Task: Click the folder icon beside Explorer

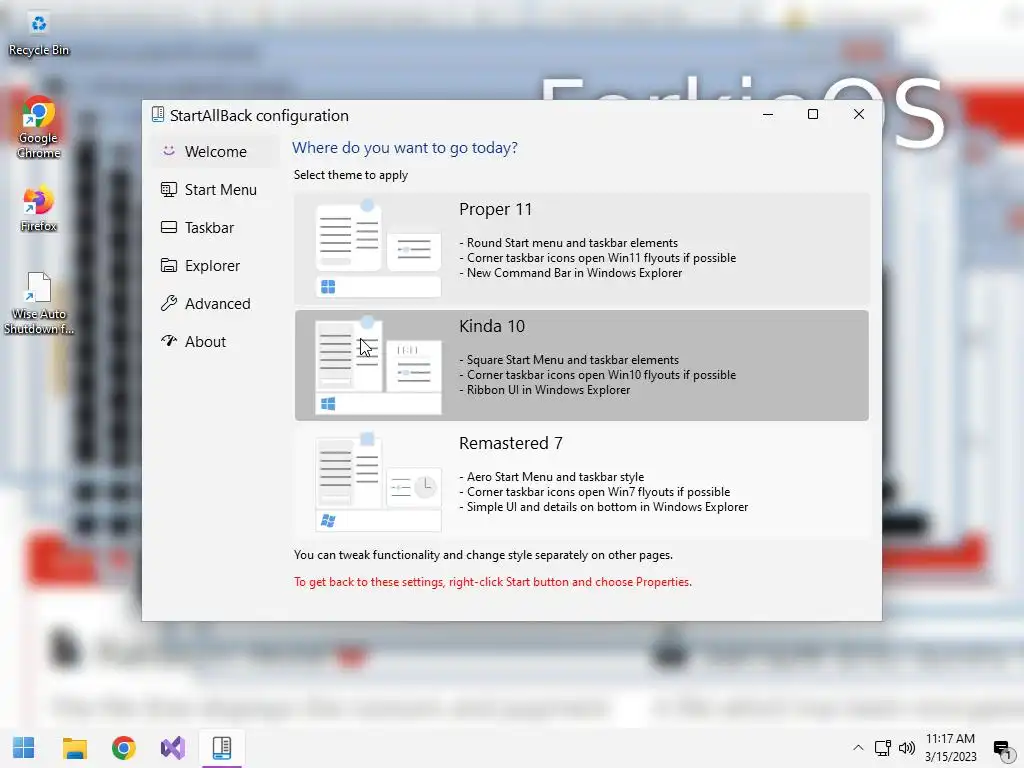Action: tap(168, 265)
